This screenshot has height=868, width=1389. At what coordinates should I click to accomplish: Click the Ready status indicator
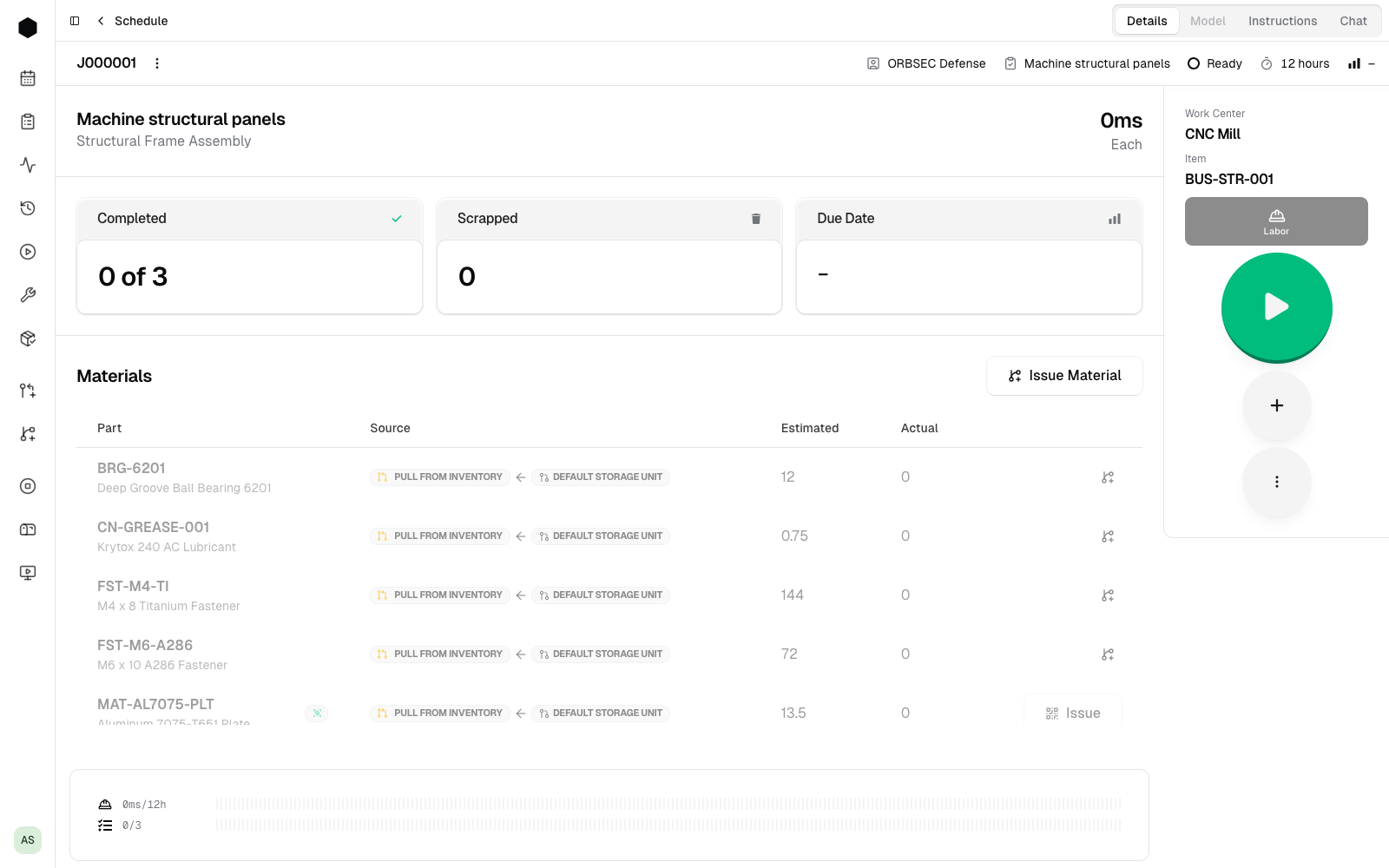[1215, 63]
